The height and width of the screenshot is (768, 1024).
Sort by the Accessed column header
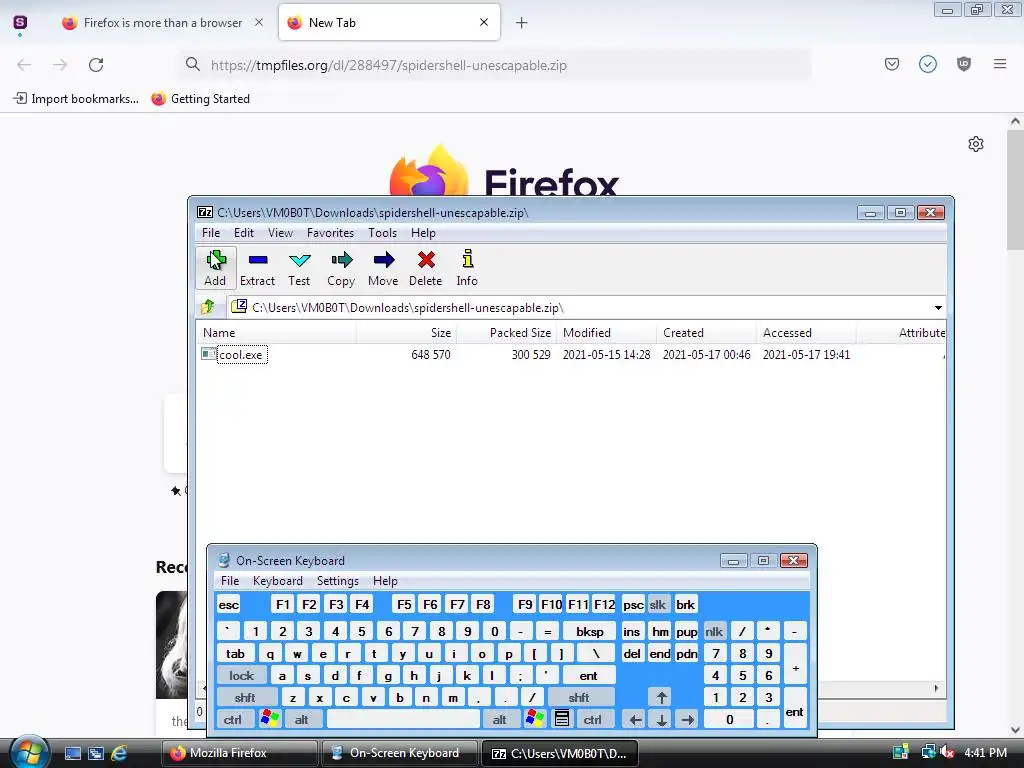(806, 333)
